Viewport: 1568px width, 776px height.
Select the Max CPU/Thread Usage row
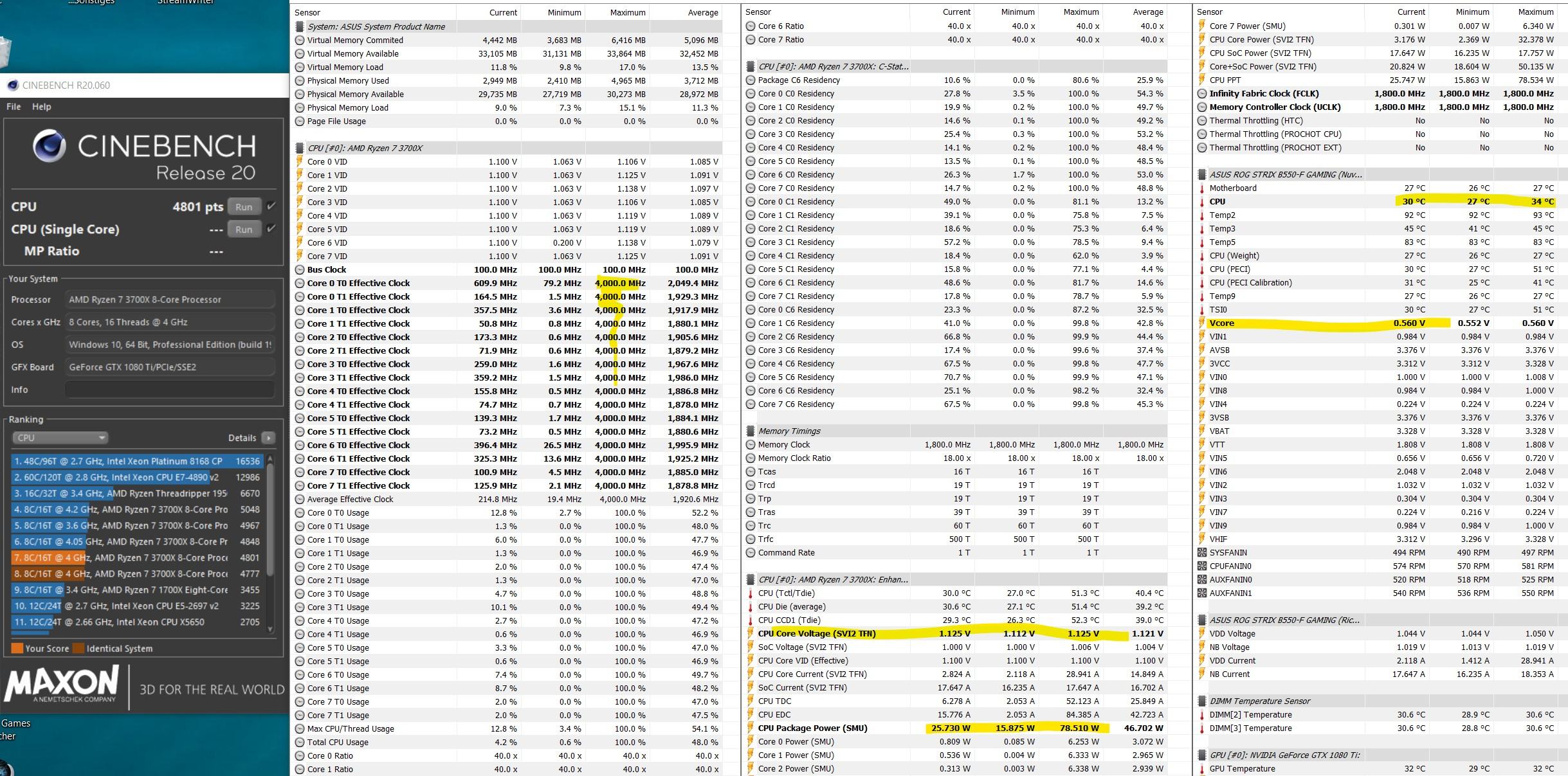click(x=508, y=728)
